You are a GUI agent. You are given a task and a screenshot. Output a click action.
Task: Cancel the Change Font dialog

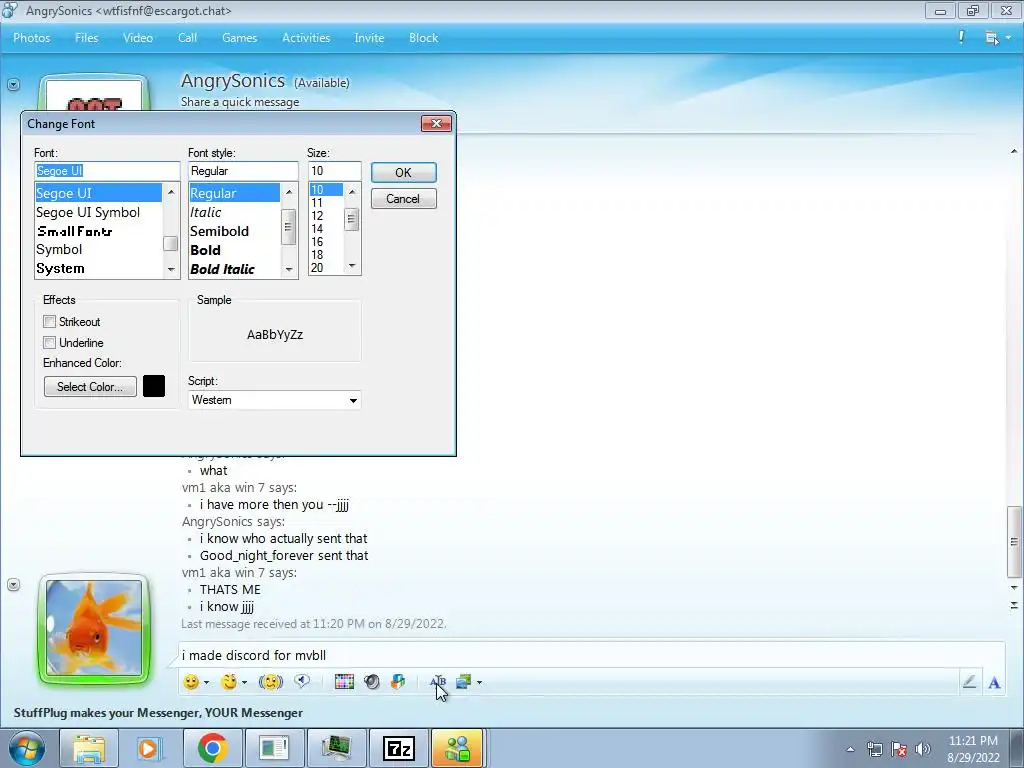click(404, 199)
